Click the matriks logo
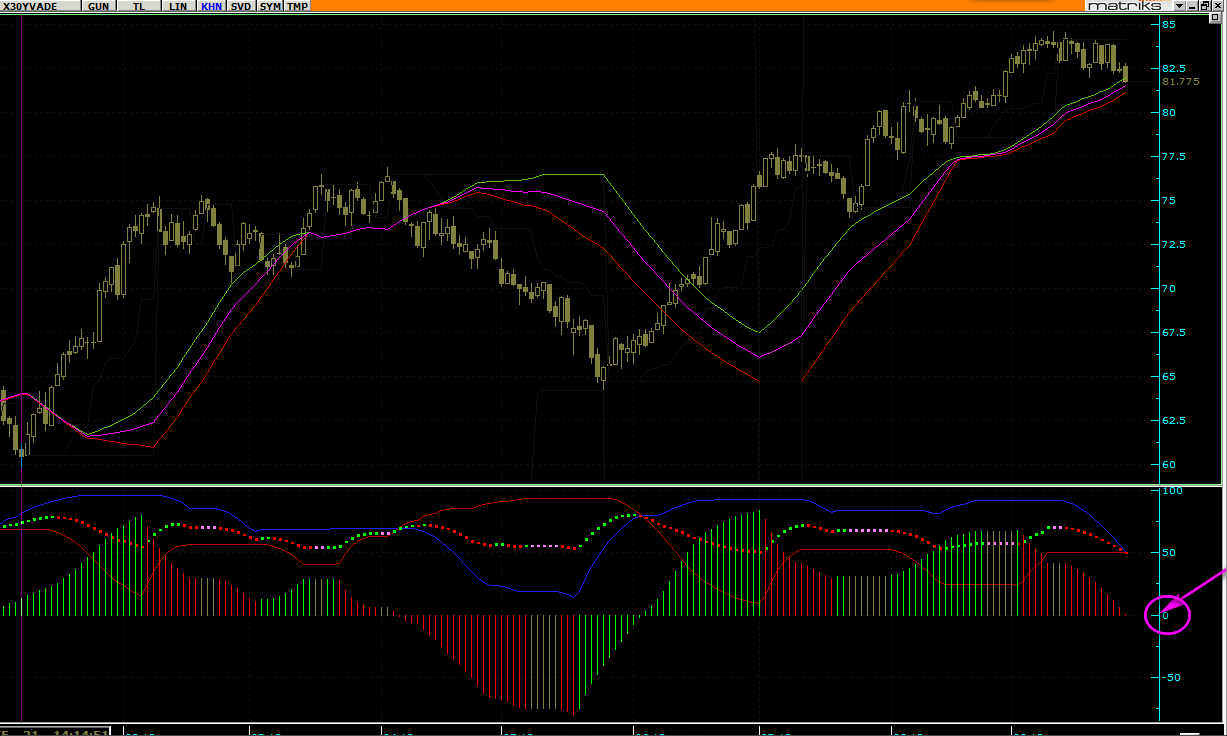1227x736 pixels. [x=1124, y=6]
